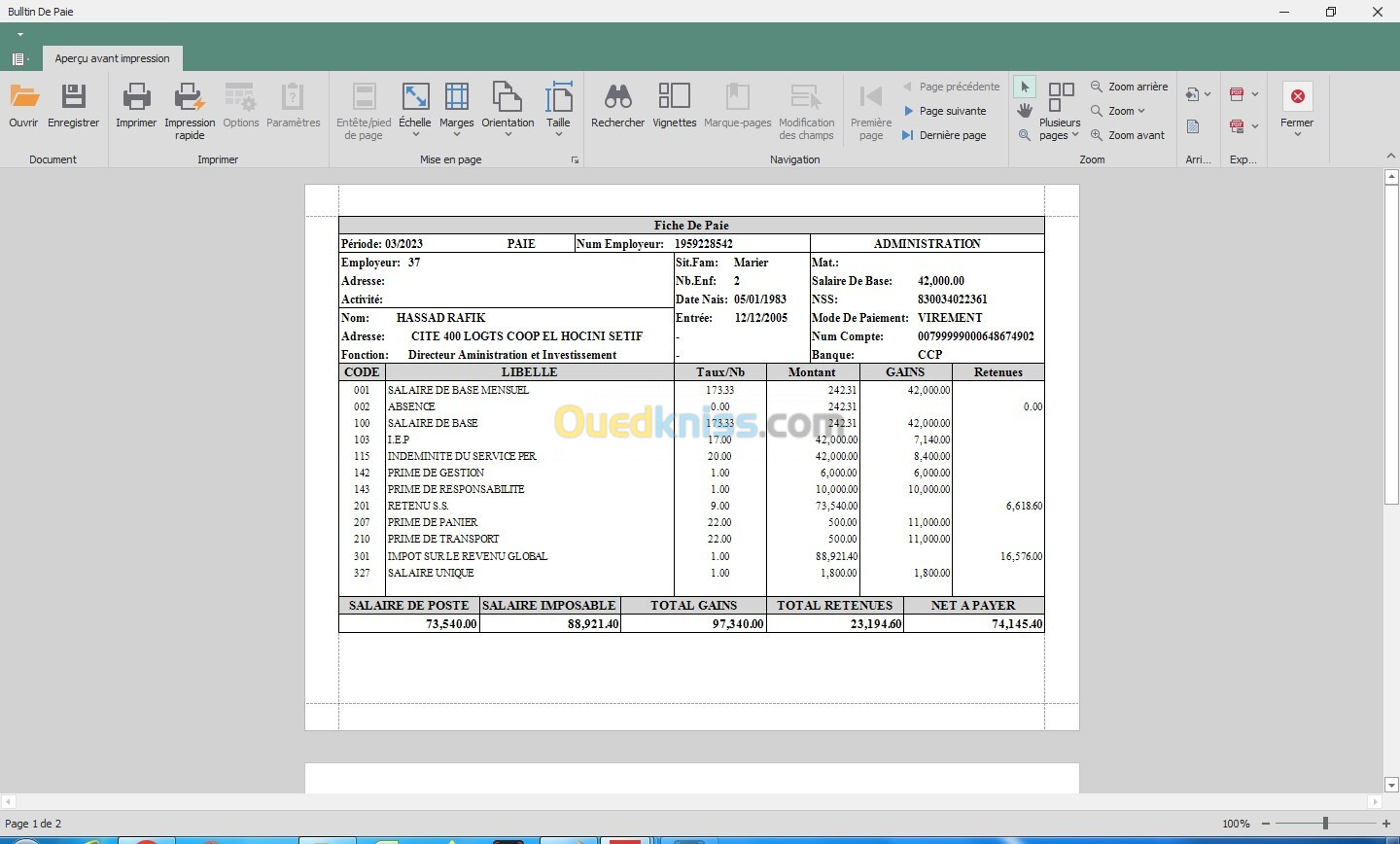The width and height of the screenshot is (1400, 844).
Task: Collapse the ribbon with the chevron
Action: 1390,157
